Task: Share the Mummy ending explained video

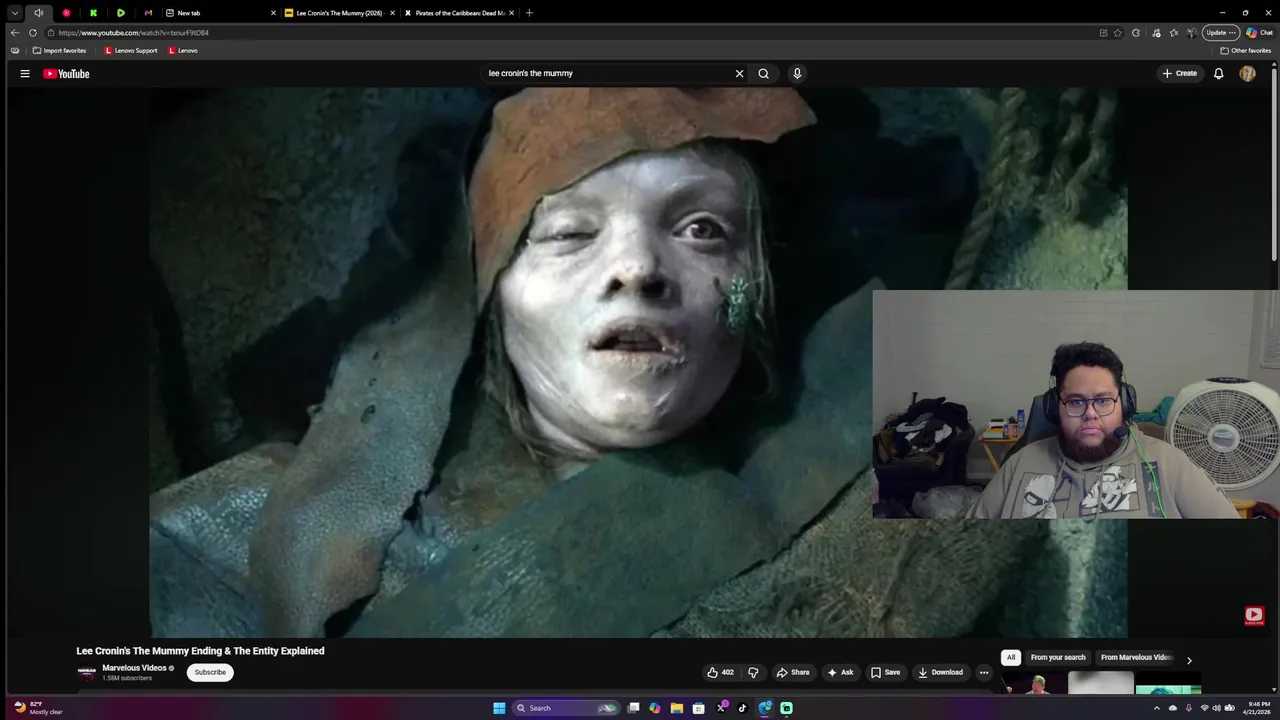Action: 793,672
